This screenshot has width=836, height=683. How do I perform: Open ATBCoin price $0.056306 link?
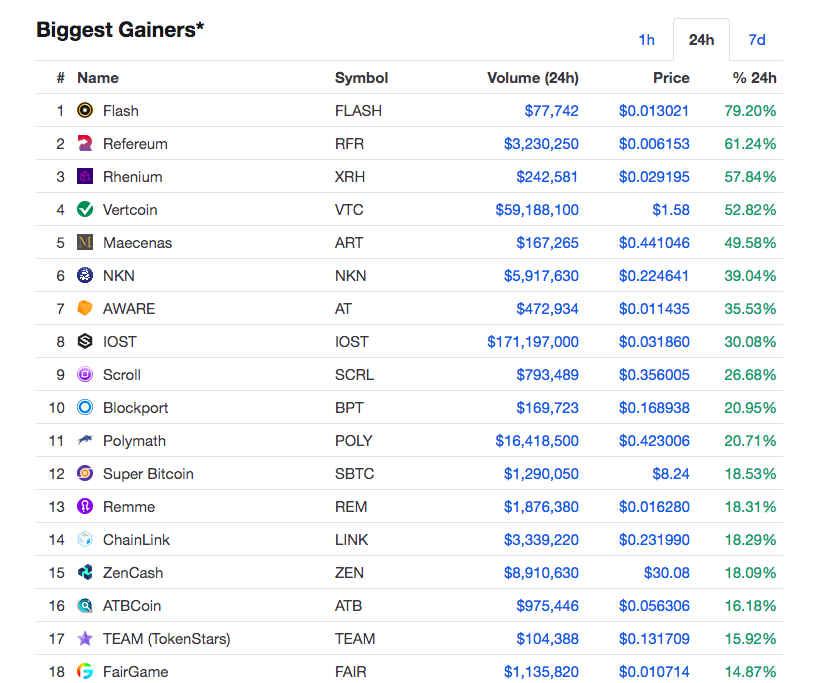[x=654, y=606]
